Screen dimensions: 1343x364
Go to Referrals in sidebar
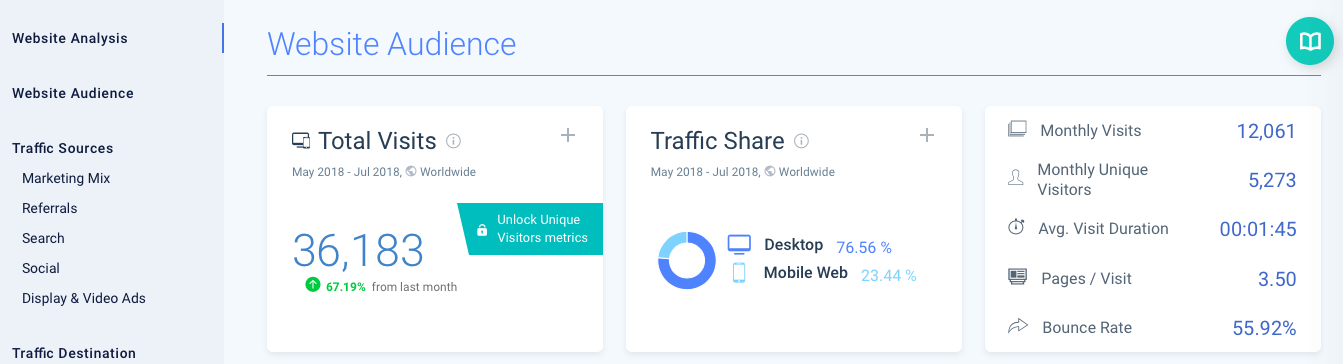click(50, 208)
